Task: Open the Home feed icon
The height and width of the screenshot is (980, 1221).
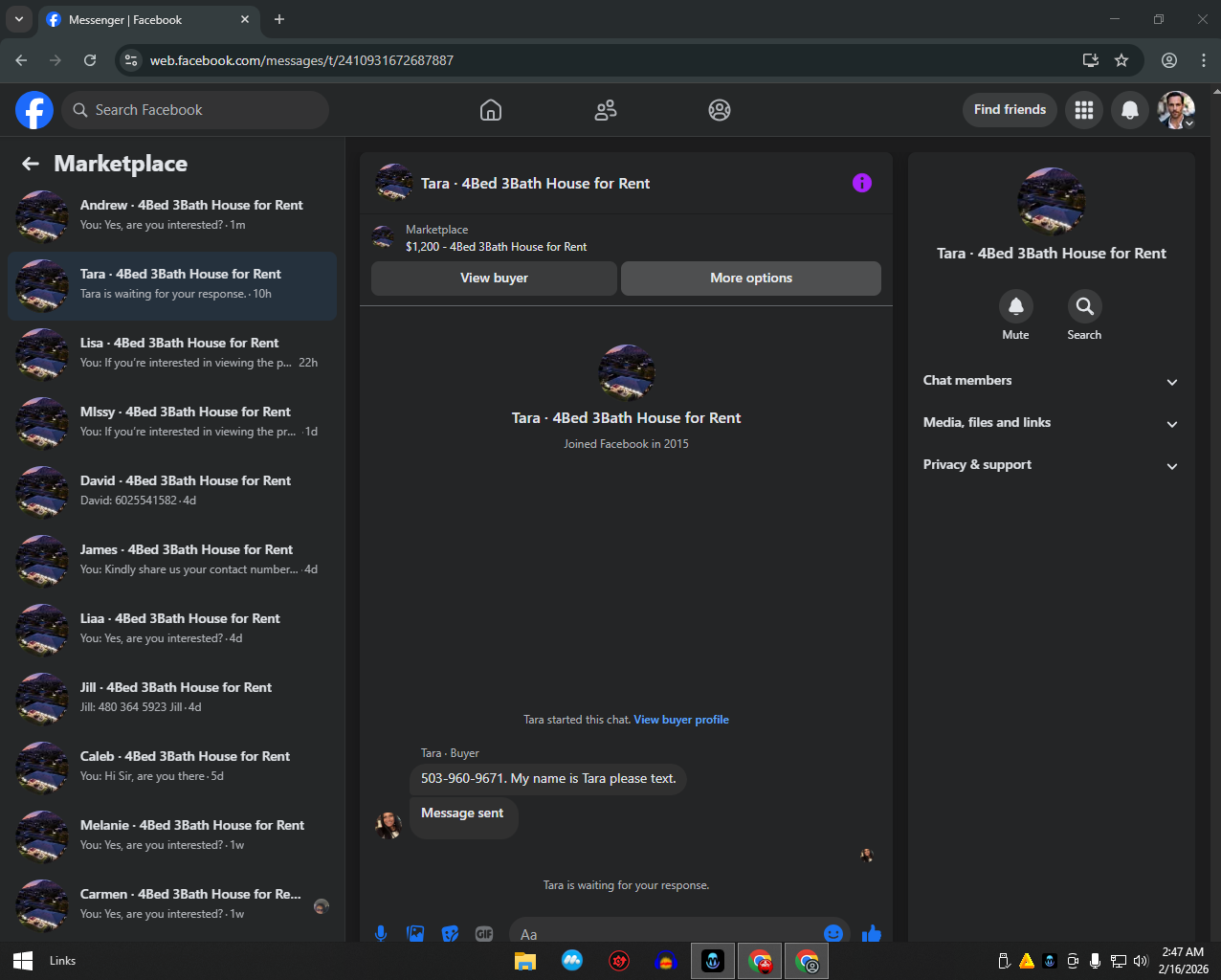Action: 491,110
